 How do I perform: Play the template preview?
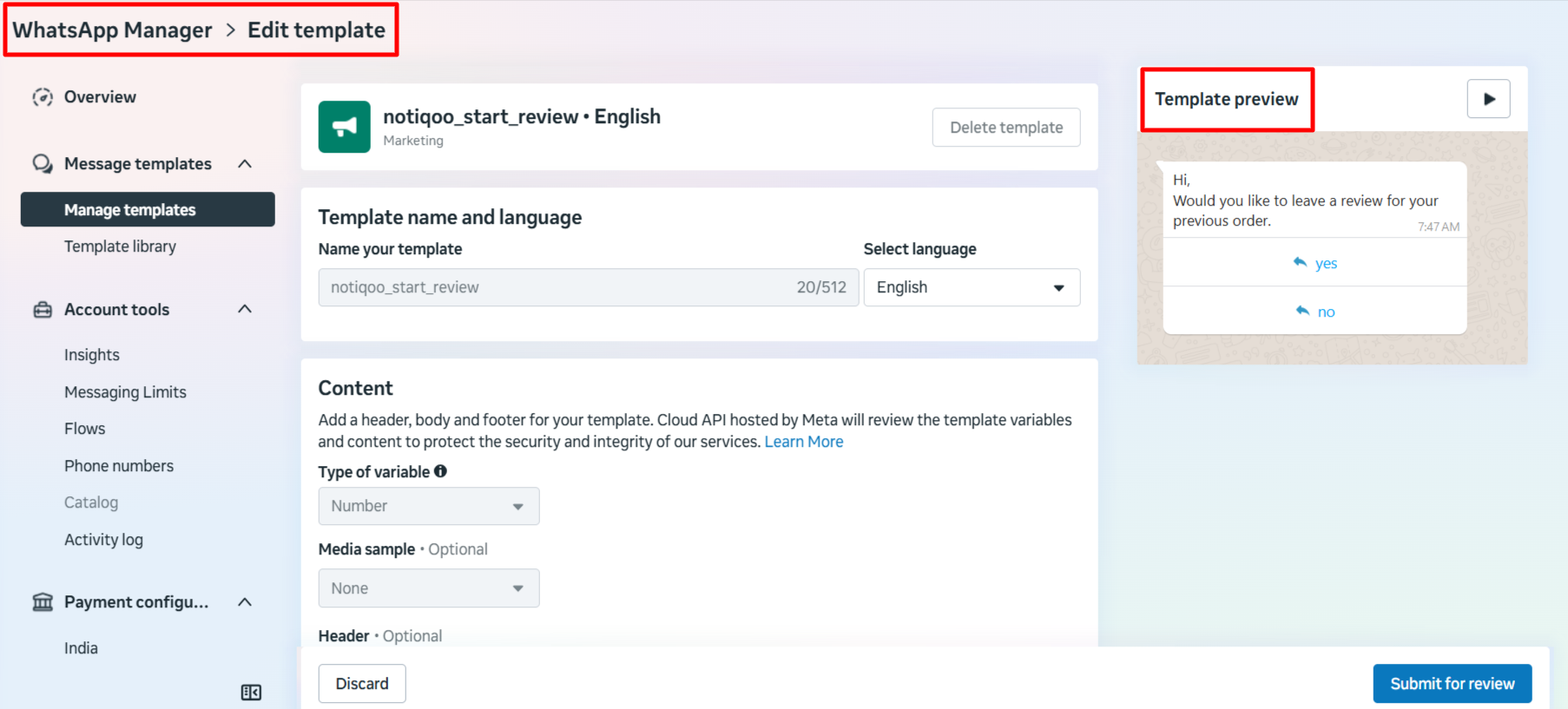[x=1488, y=99]
